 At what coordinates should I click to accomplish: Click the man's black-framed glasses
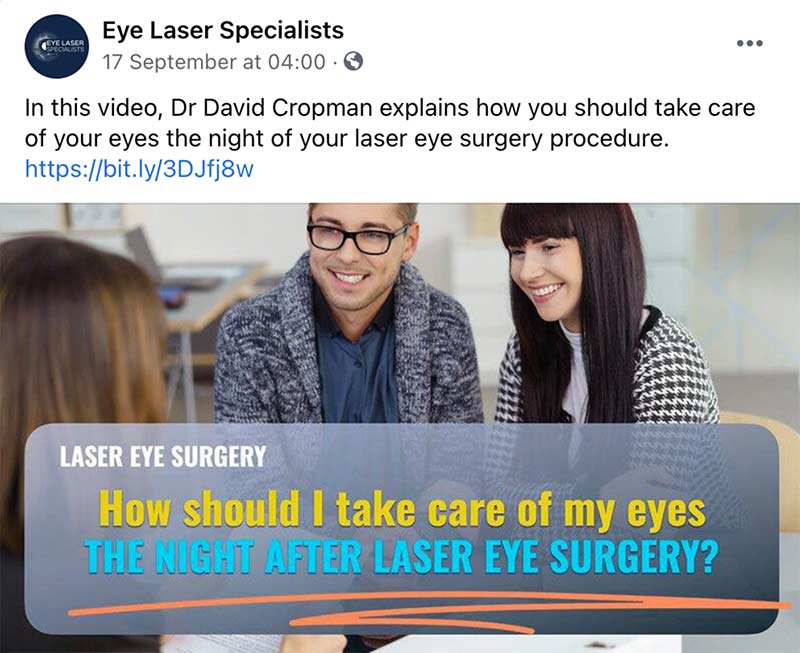(x=358, y=238)
